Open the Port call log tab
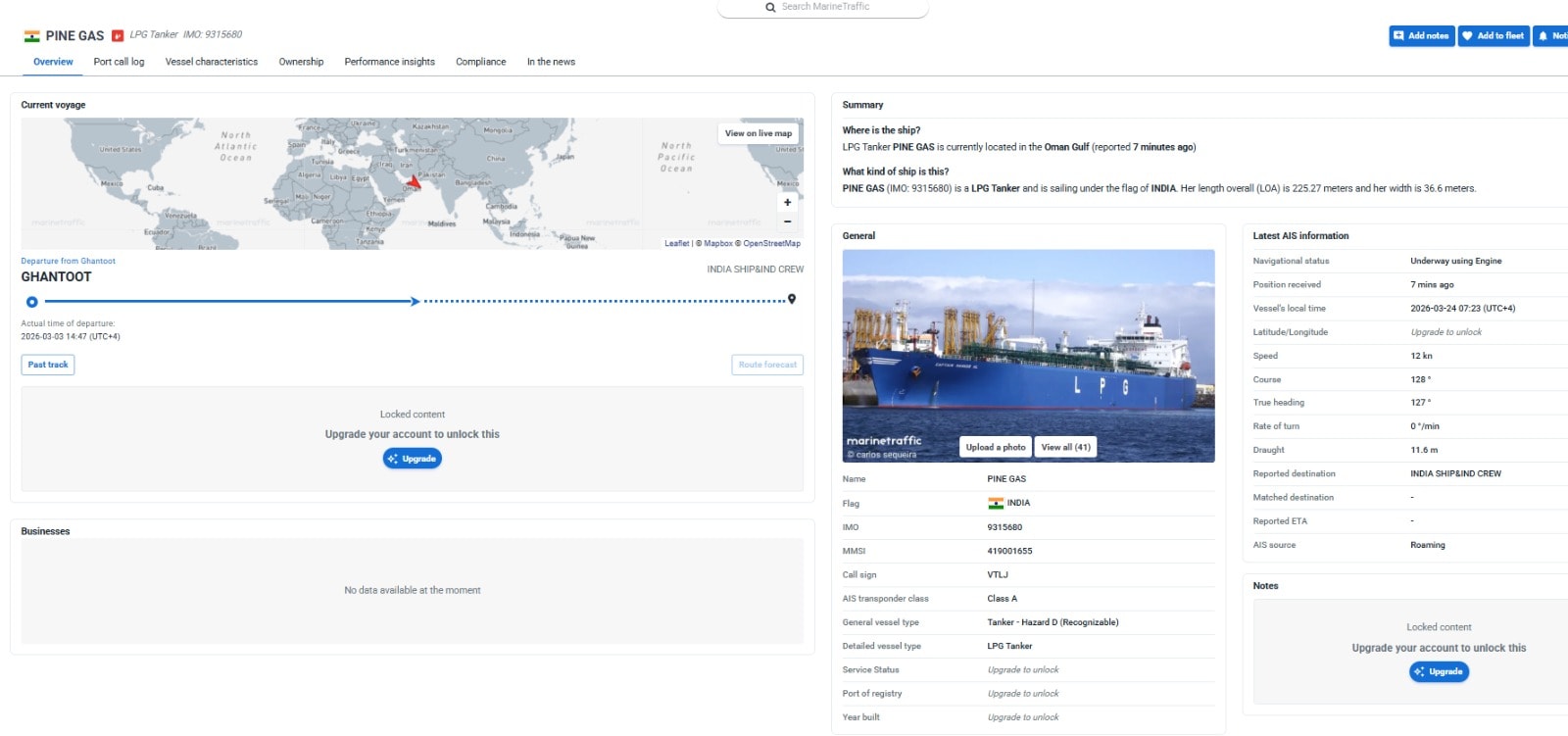Viewport: 1568px width, 736px height. coord(119,62)
